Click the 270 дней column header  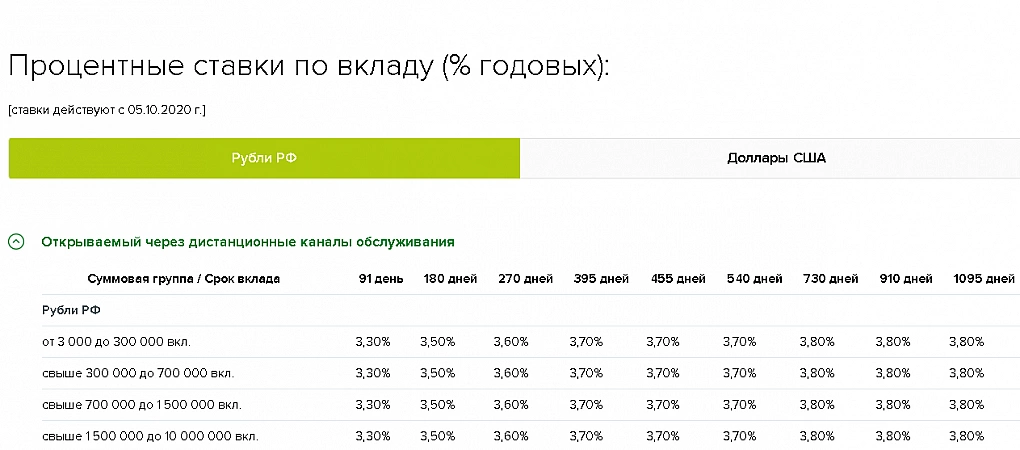click(x=526, y=279)
